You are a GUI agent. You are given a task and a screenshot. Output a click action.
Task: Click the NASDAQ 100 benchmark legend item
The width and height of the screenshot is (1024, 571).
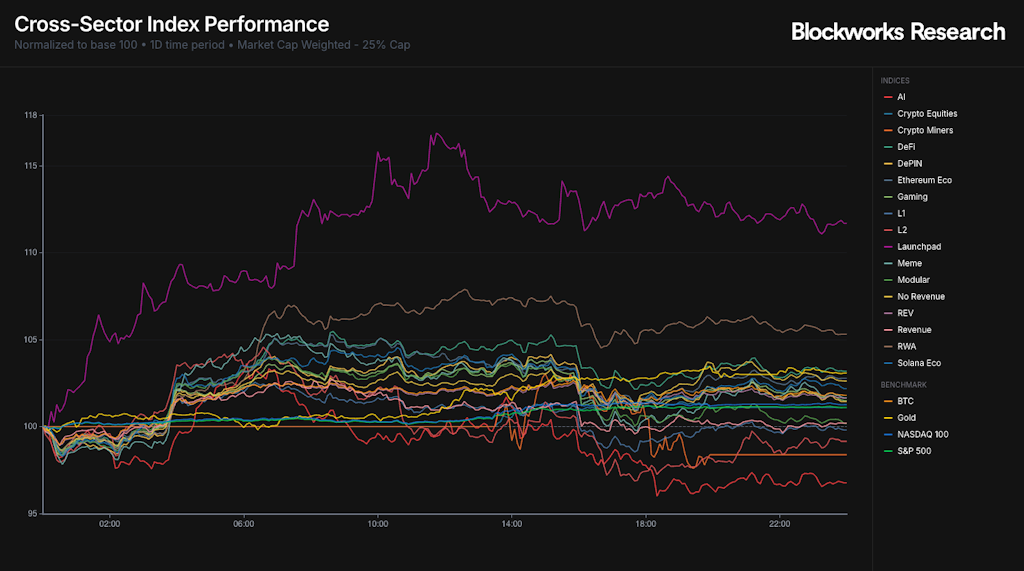pos(921,434)
